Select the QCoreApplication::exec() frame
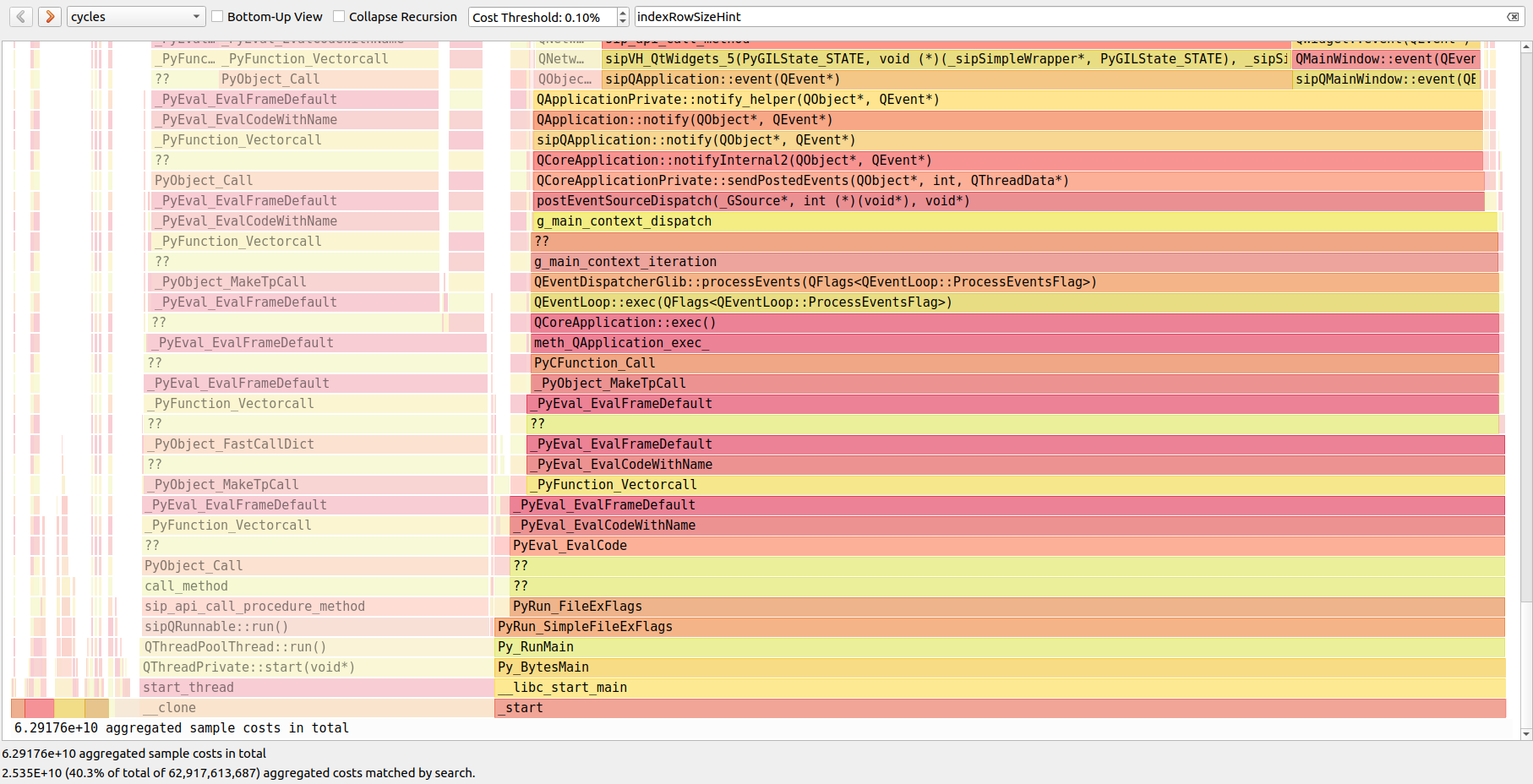The image size is (1533, 784). click(1015, 323)
